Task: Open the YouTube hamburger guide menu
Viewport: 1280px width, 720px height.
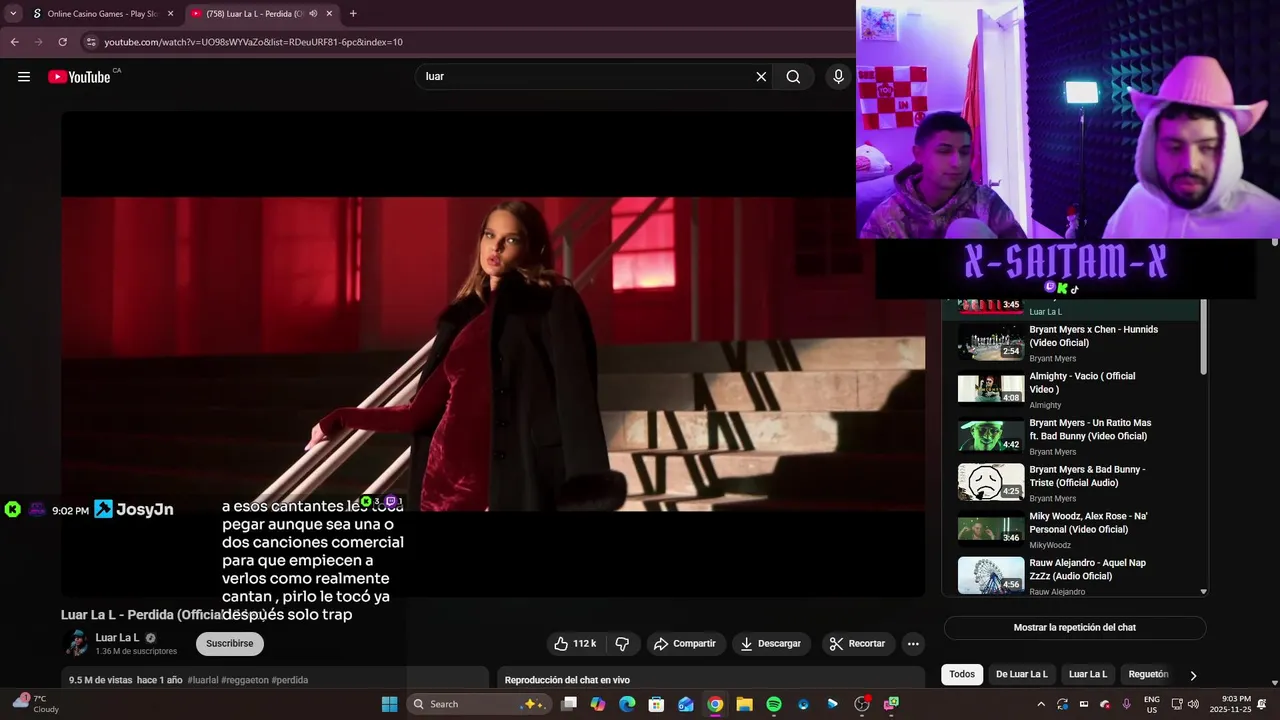Action: (x=24, y=77)
